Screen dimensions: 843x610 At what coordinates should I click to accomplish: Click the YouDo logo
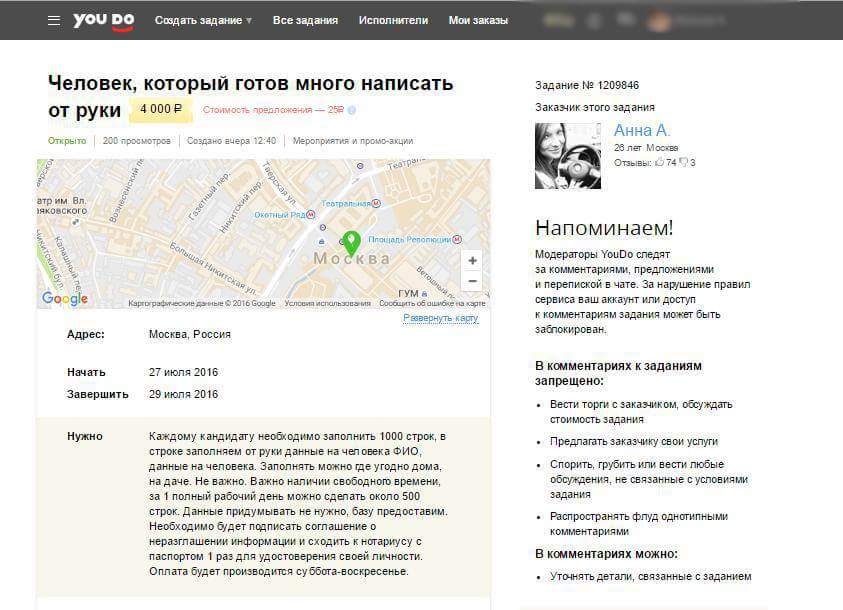coord(103,20)
